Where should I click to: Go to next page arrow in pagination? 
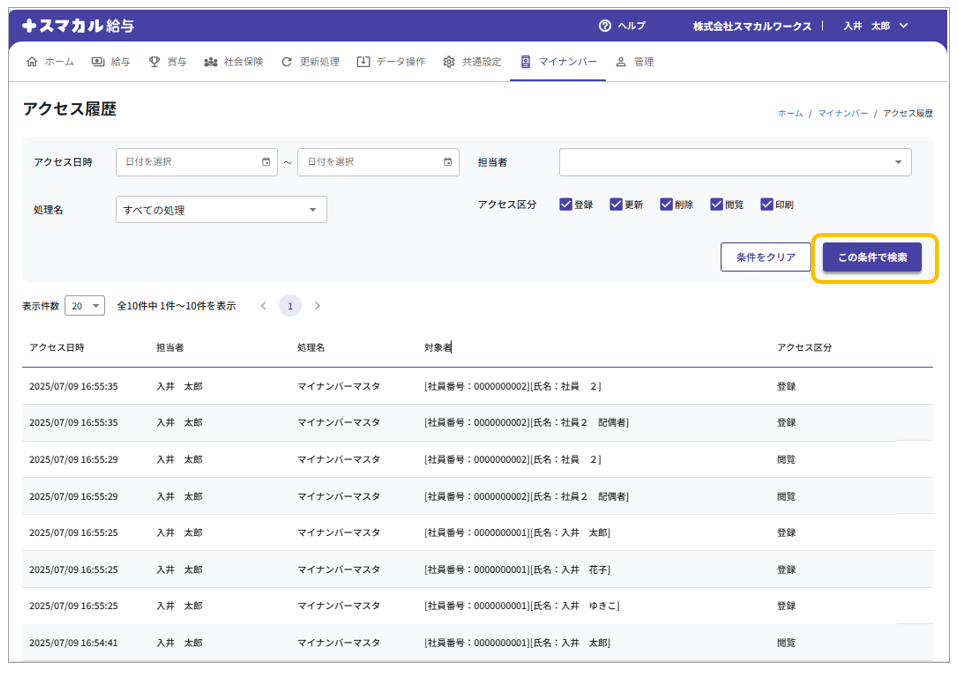318,306
